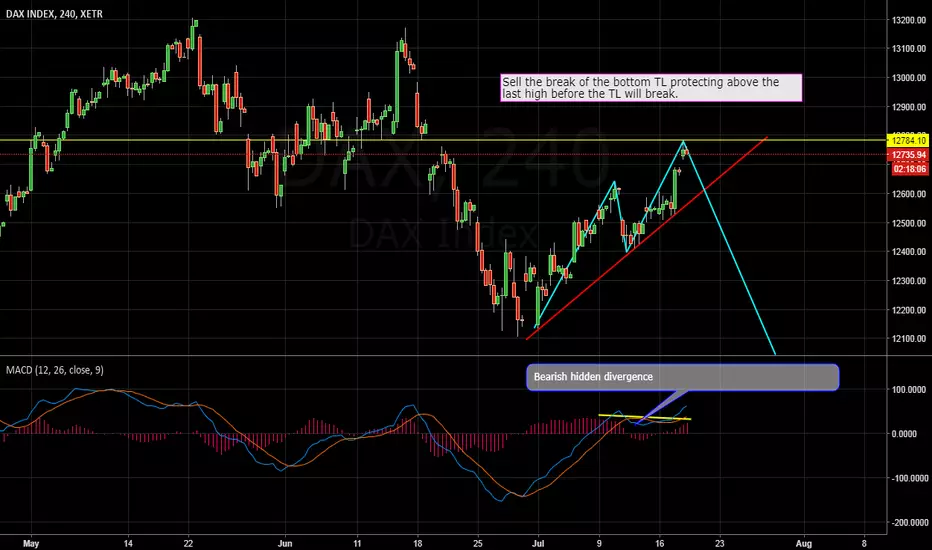This screenshot has width=932, height=550.
Task: Click the Jun label on the time axis
Action: pos(285,543)
